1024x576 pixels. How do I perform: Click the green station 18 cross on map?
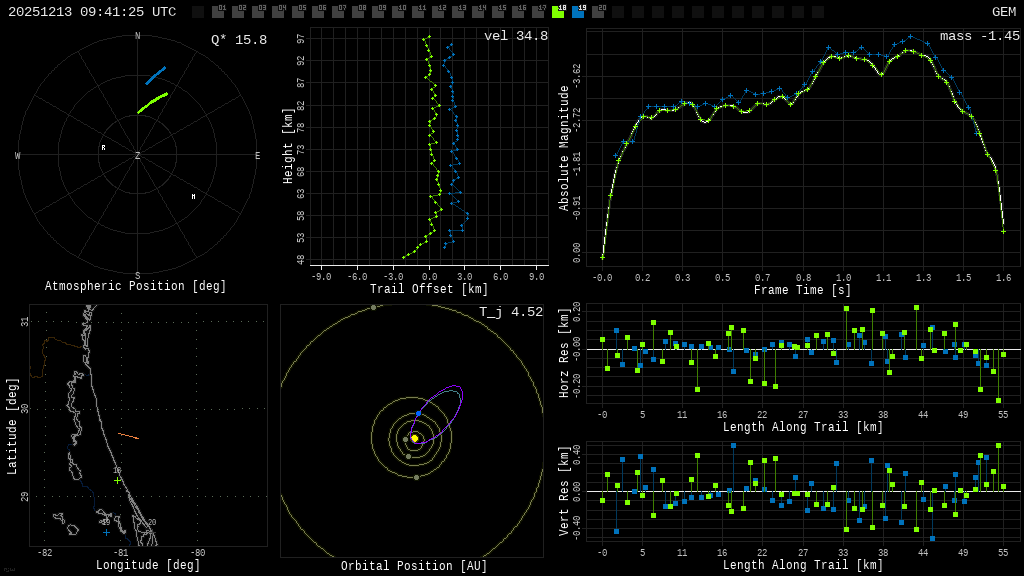(x=117, y=480)
